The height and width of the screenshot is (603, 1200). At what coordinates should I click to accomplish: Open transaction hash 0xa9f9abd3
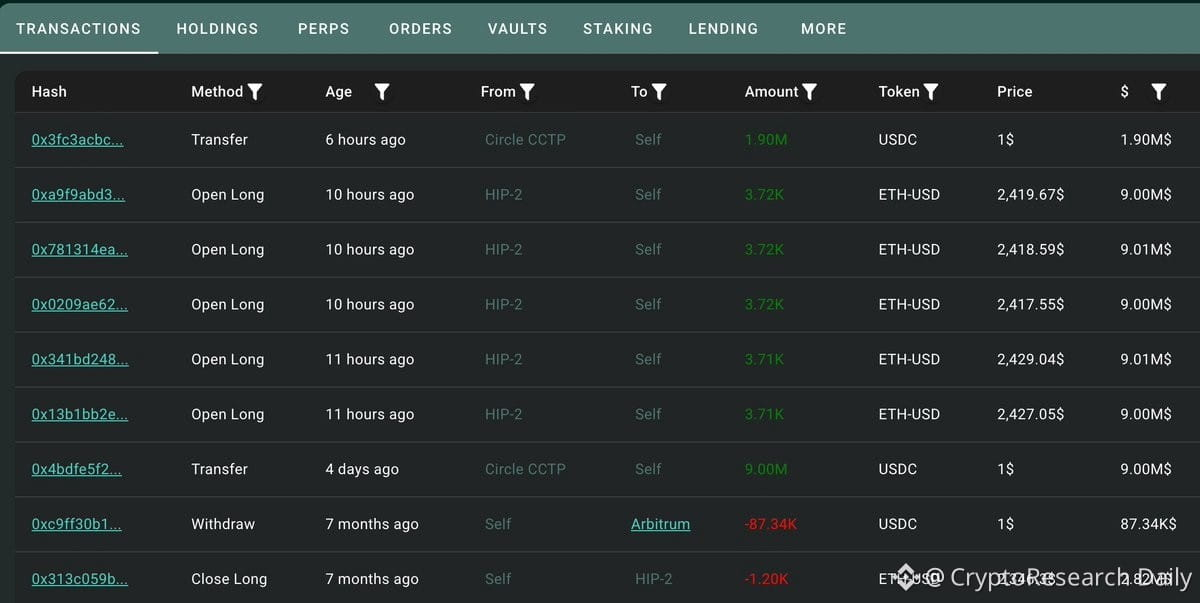pos(79,195)
